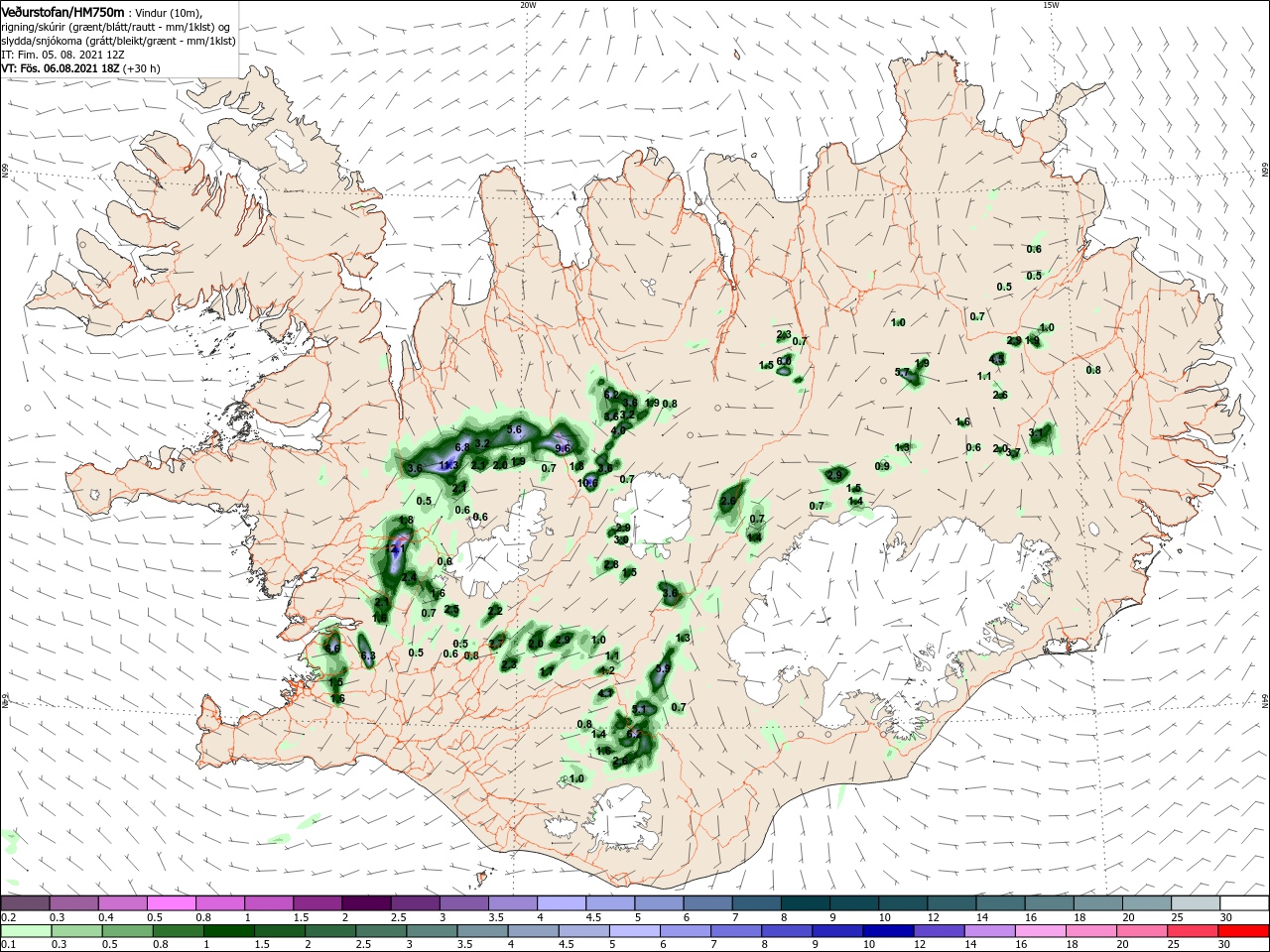Image resolution: width=1270 pixels, height=952 pixels.
Task: Click the '20W' longitude label
Action: pos(528,5)
